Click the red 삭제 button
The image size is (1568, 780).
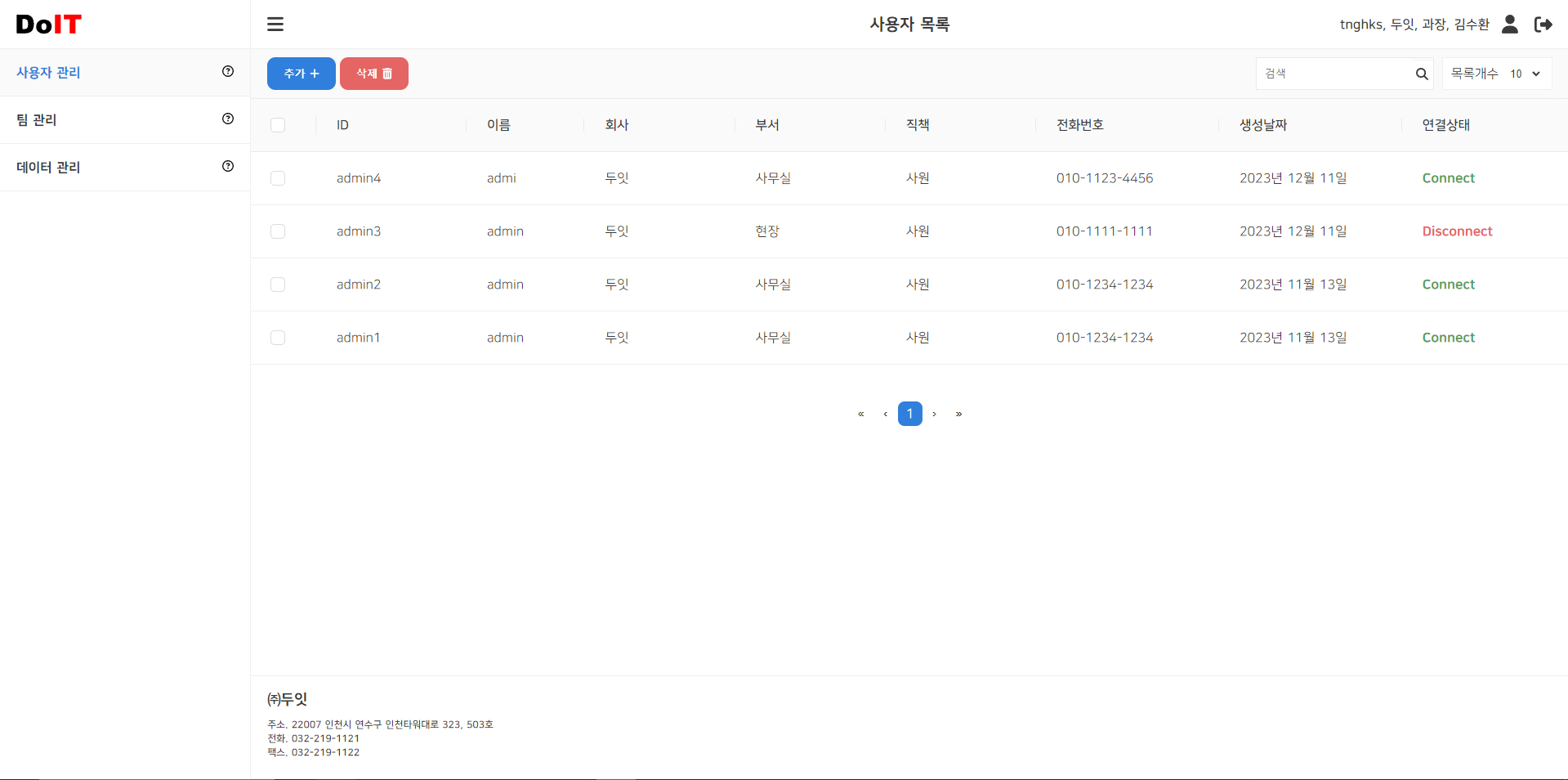pos(374,74)
